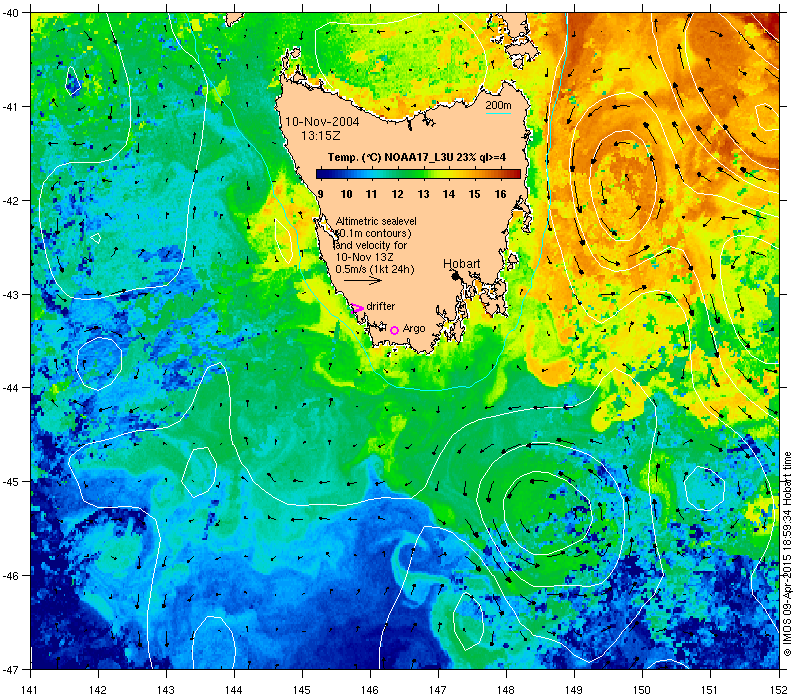Click longitude axis label '145'
The height and width of the screenshot is (700, 800).
(302, 690)
